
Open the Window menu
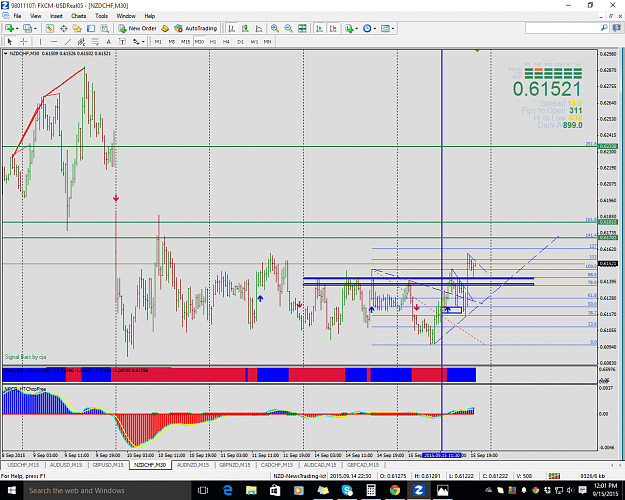(x=126, y=16)
